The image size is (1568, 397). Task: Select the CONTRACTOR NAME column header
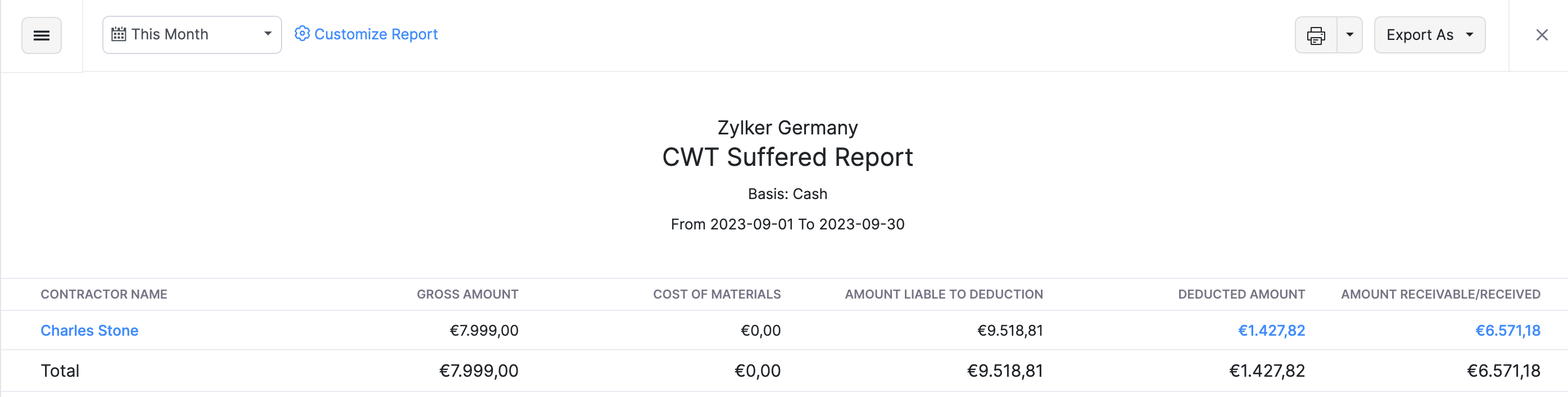point(104,294)
